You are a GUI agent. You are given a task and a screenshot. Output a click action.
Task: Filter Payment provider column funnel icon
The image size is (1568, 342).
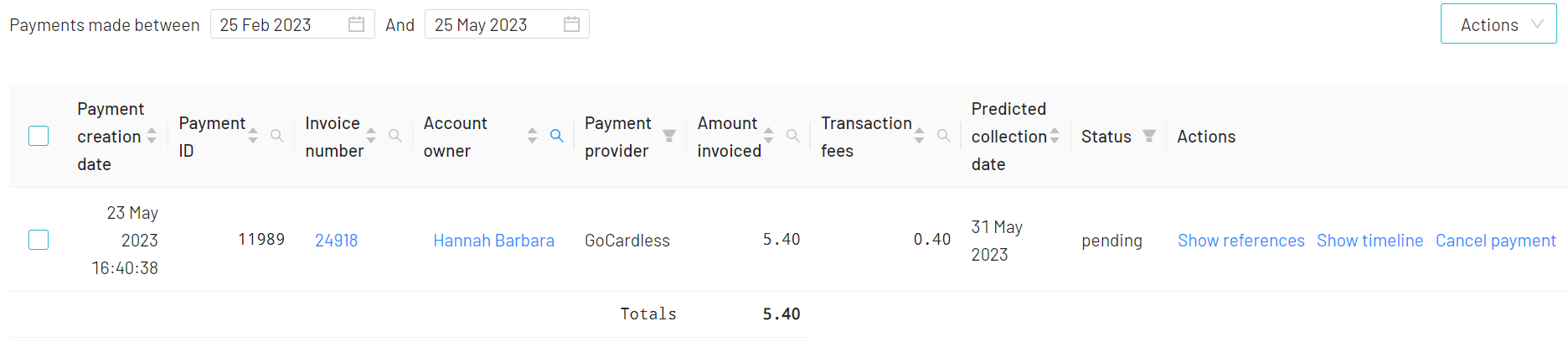coord(669,136)
